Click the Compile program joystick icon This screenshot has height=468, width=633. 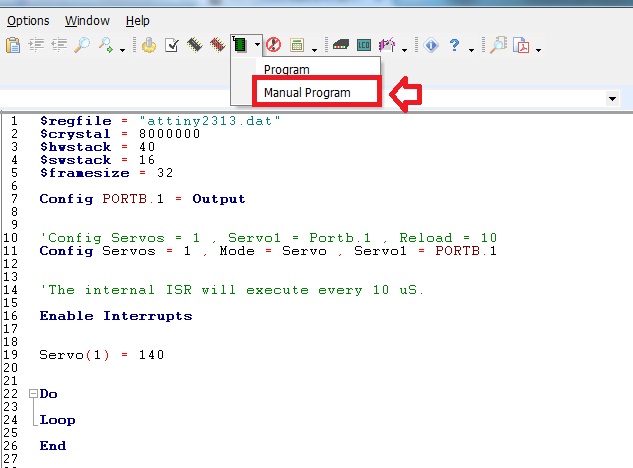point(149,45)
